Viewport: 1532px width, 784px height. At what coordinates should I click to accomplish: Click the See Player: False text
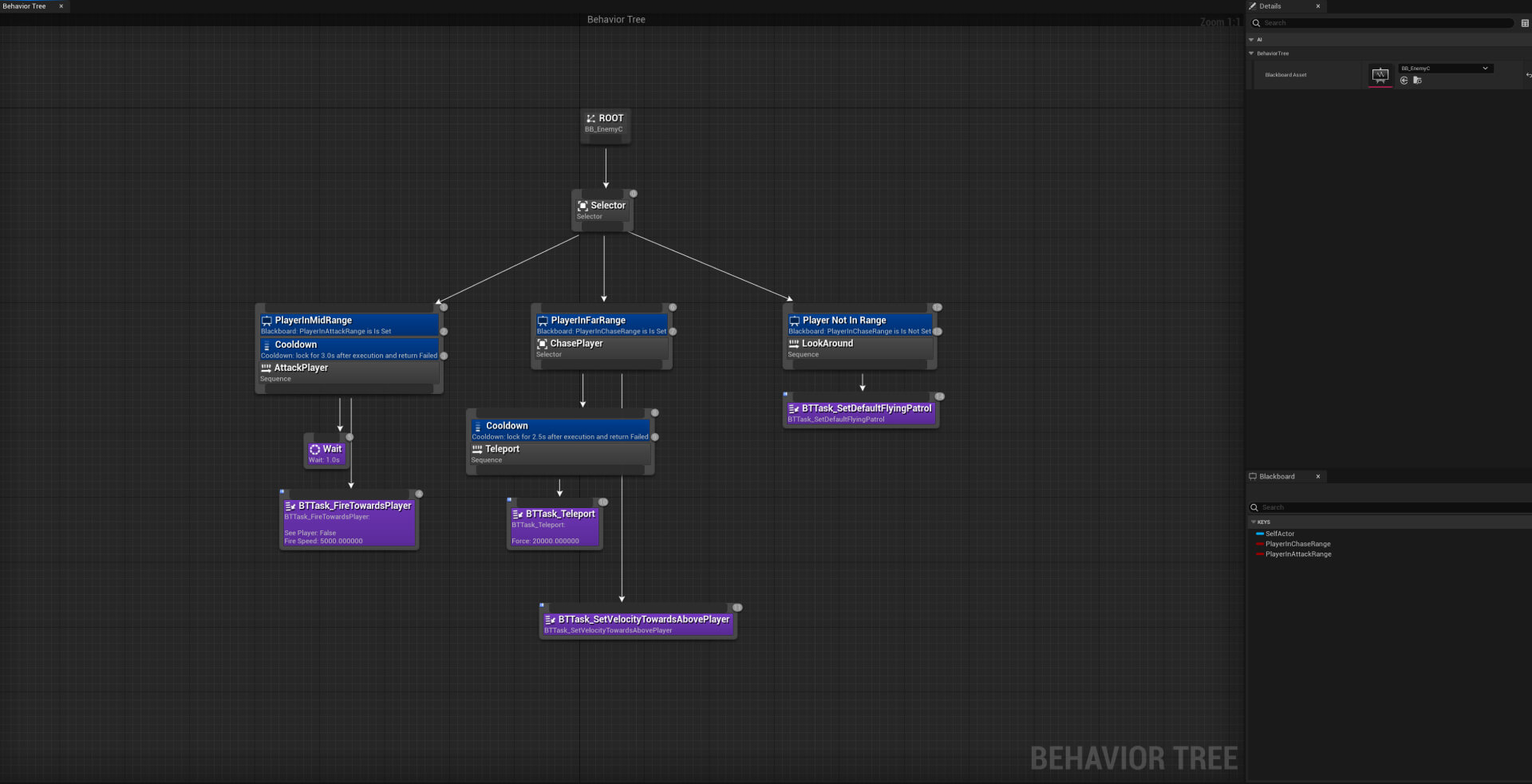(310, 534)
